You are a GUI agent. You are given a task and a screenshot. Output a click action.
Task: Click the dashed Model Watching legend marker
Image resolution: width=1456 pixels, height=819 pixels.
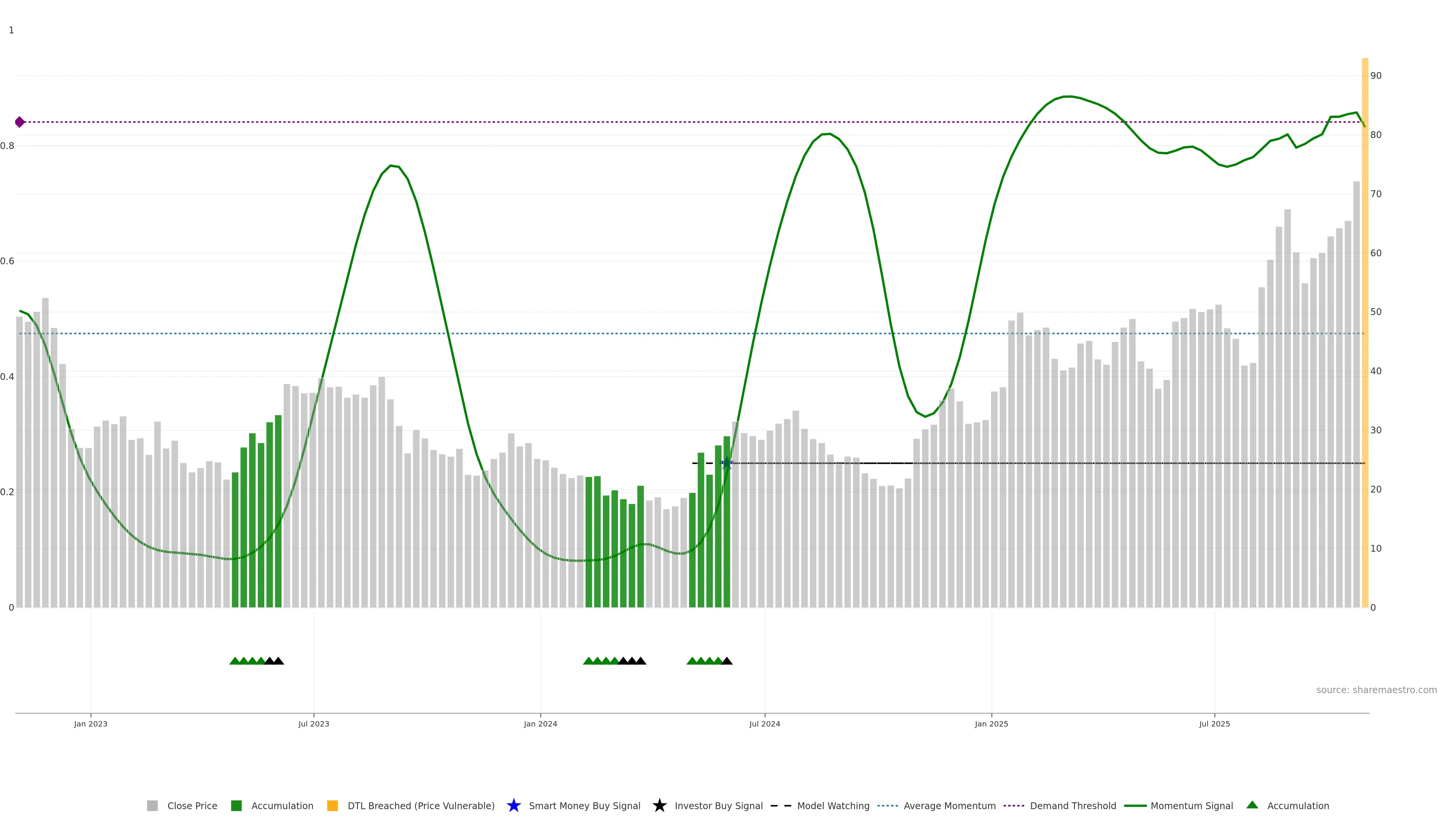pyautogui.click(x=781, y=806)
